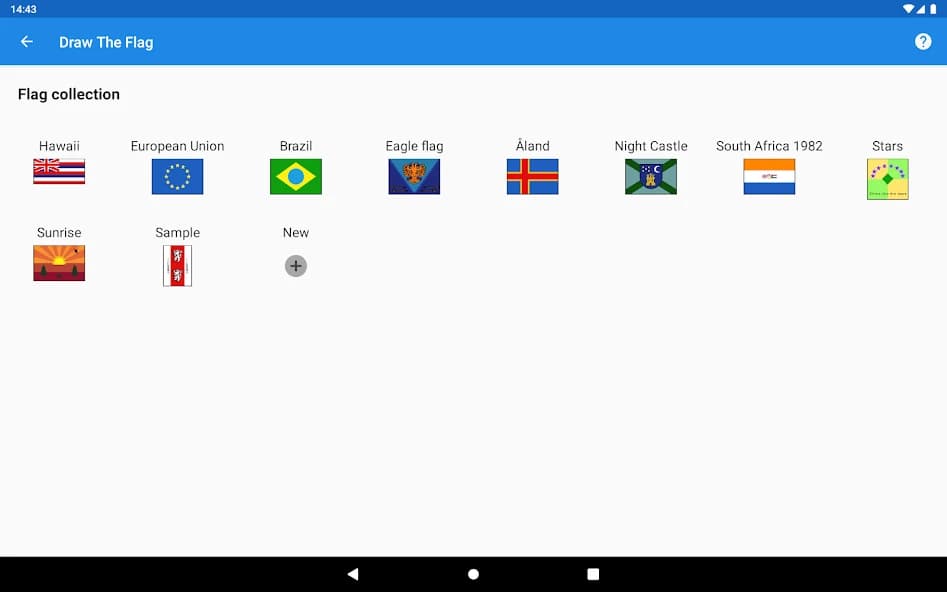The width and height of the screenshot is (947, 592).
Task: Tap the back arrow beside Draw The Flag
Action: coord(26,42)
